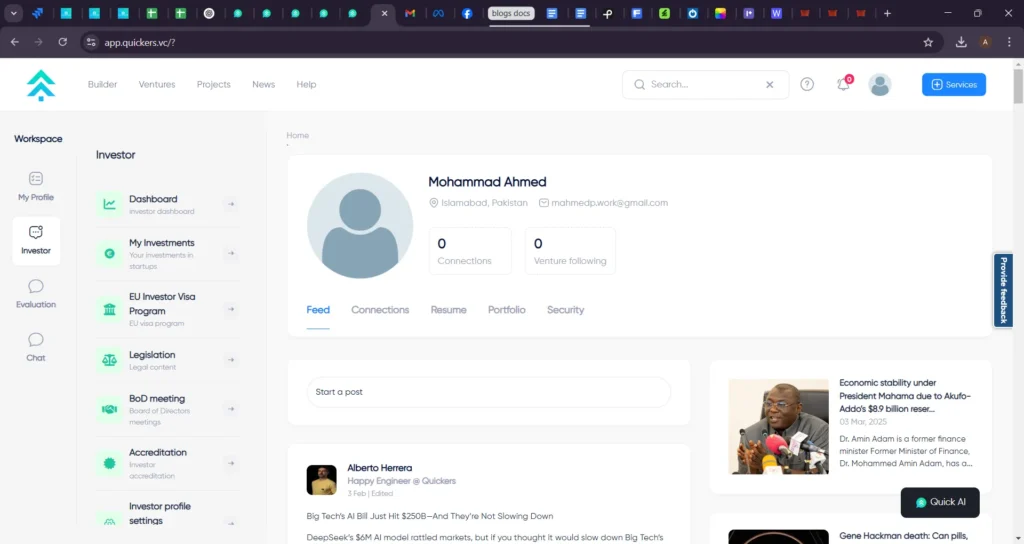Image resolution: width=1024 pixels, height=544 pixels.
Task: Open Chat in the Workspace sidebar
Action: (x=36, y=347)
